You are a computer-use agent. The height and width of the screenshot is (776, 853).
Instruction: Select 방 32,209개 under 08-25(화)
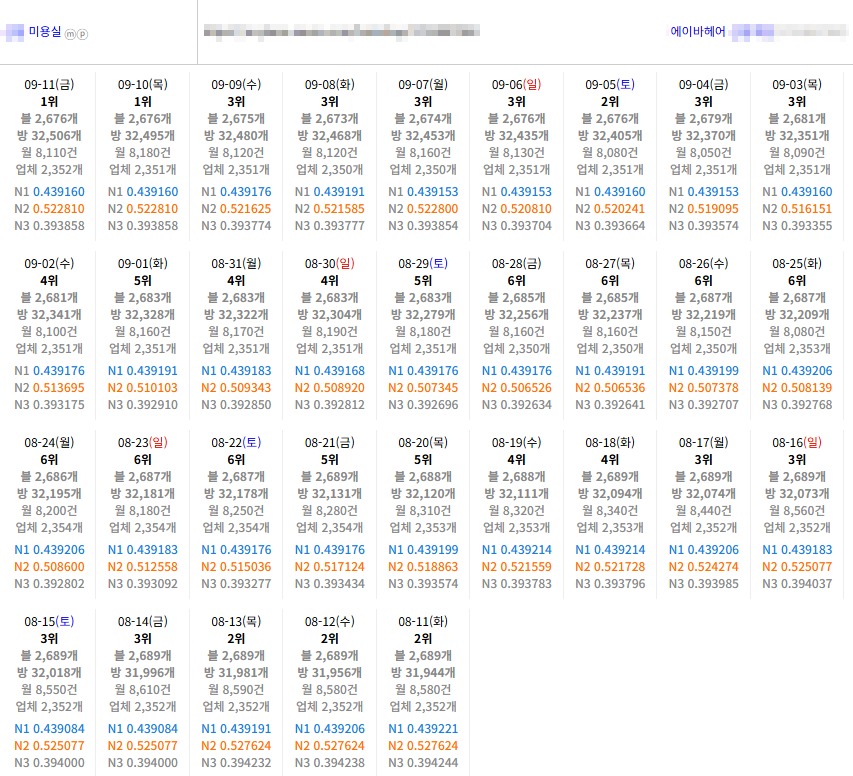(x=797, y=315)
